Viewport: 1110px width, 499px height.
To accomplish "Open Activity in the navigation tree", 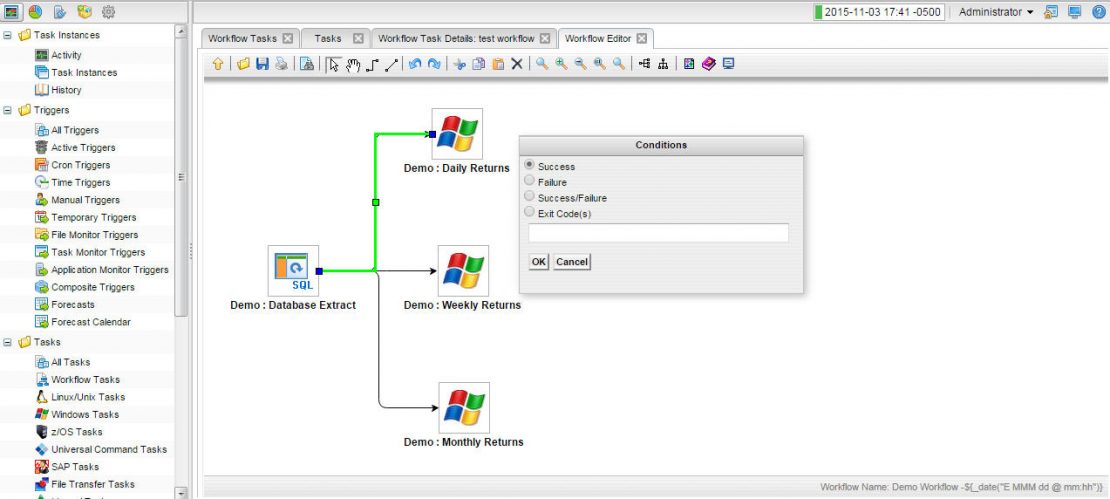I will click(67, 55).
